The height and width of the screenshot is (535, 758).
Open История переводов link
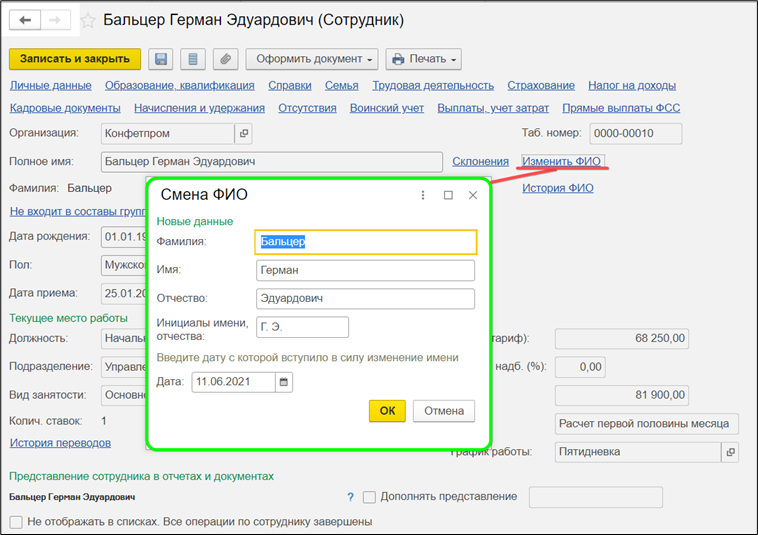pos(60,443)
